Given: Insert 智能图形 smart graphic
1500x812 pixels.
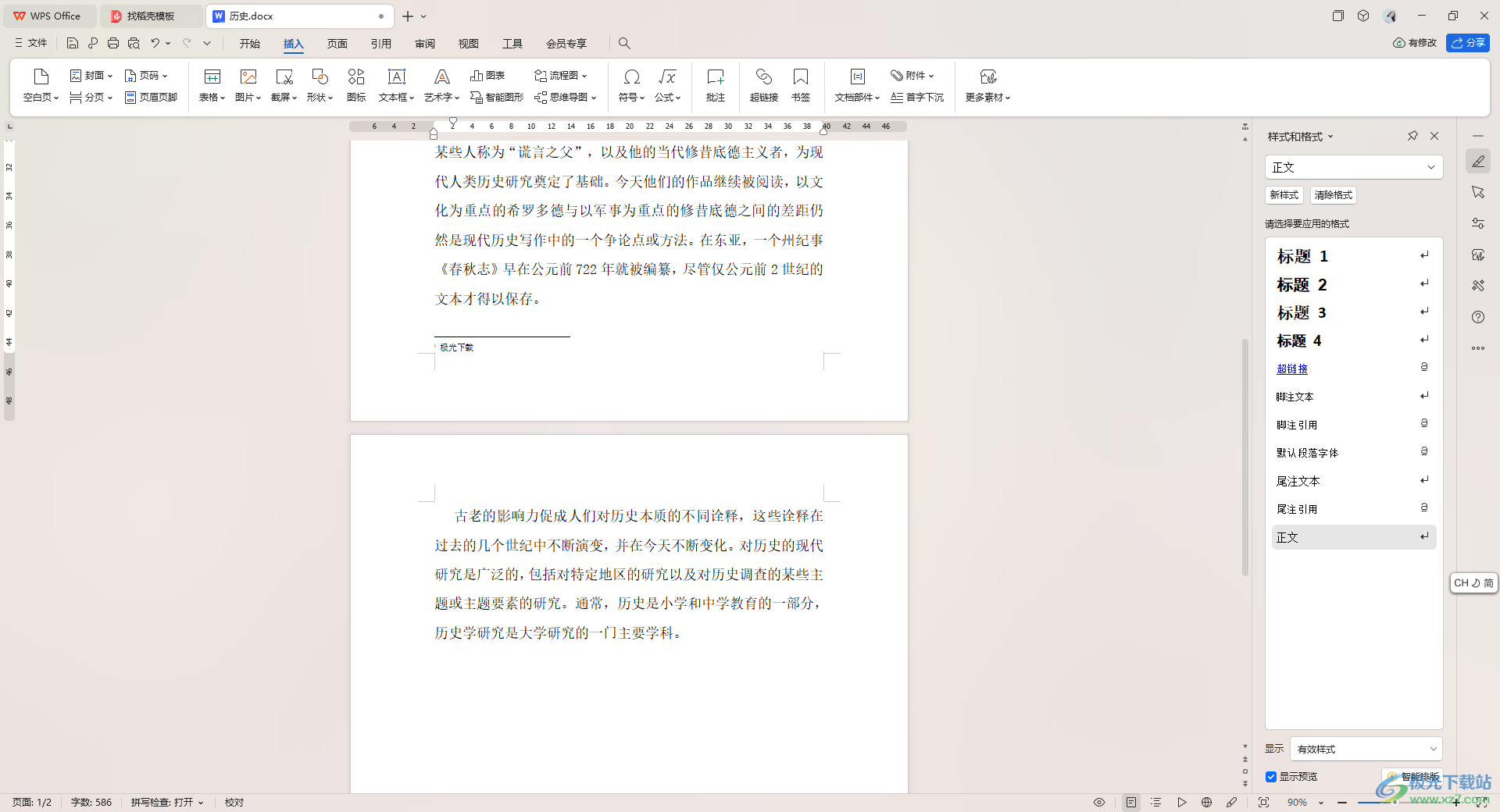Looking at the screenshot, I should (x=497, y=98).
